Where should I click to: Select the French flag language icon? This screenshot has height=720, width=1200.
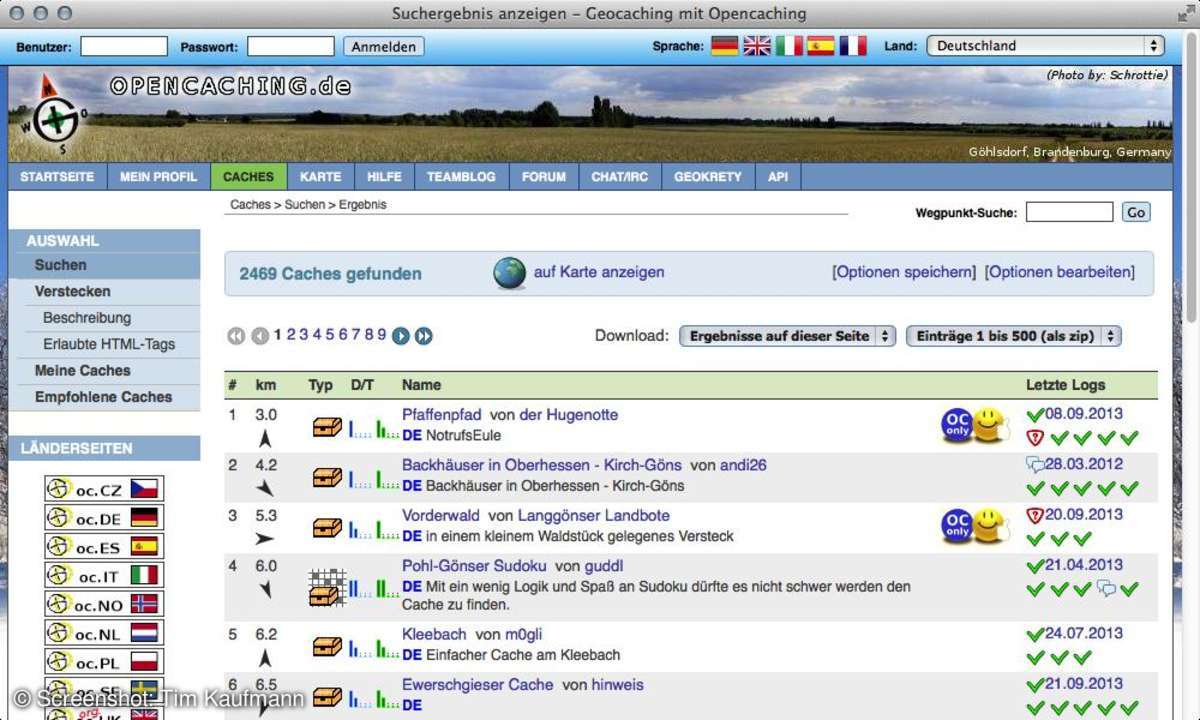point(853,46)
